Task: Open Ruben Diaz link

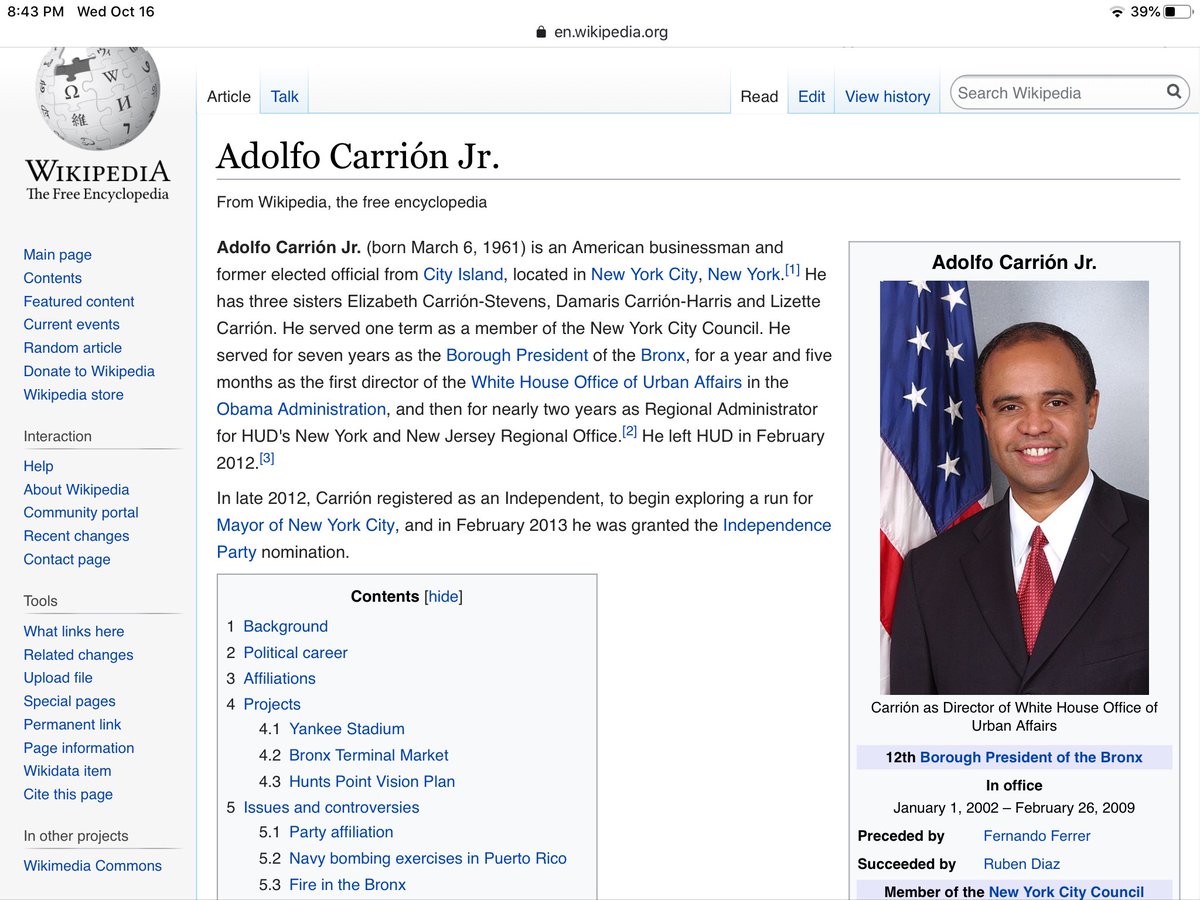Action: (1021, 864)
